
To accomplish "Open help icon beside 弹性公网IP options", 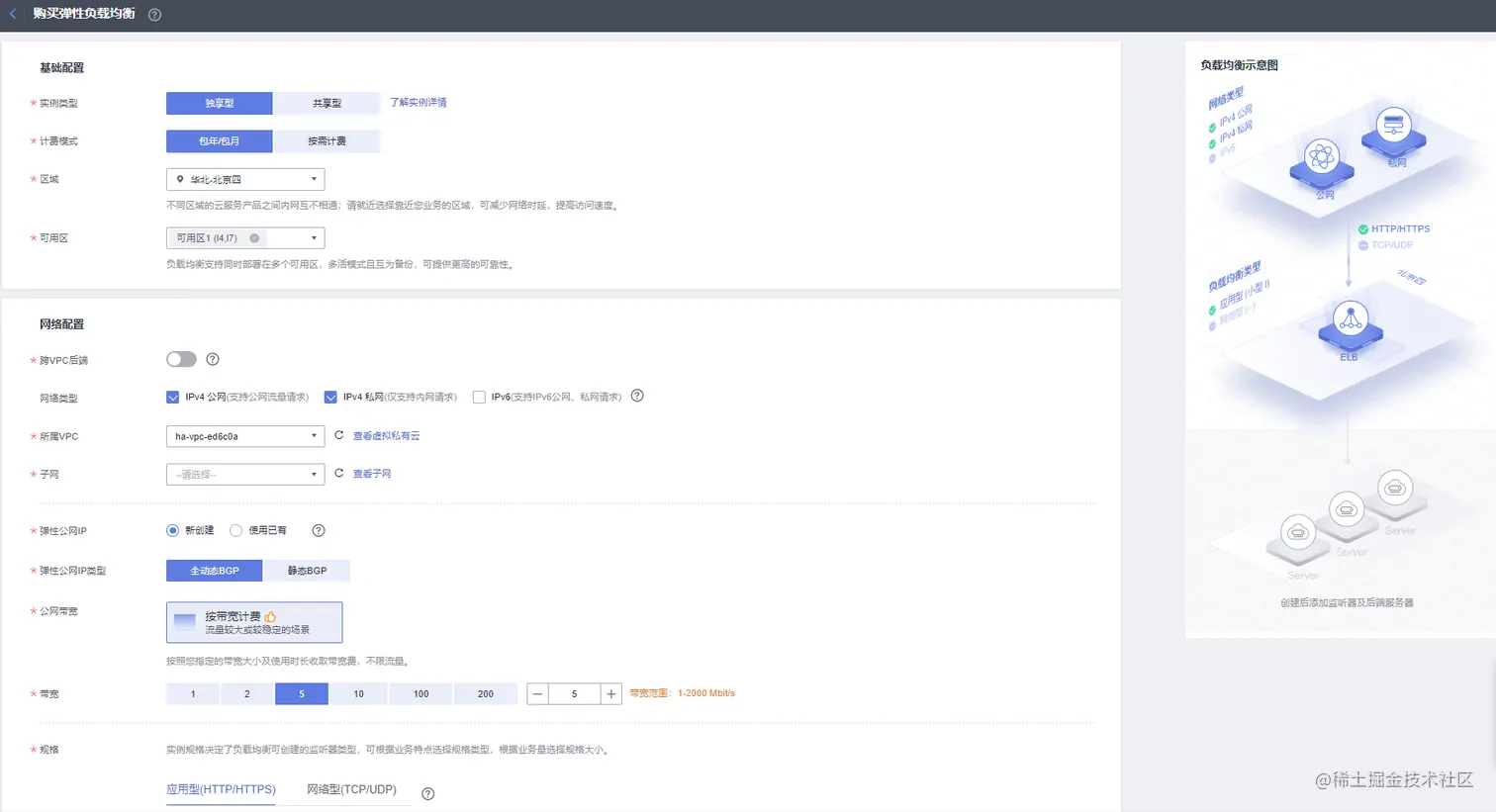I will tap(319, 531).
